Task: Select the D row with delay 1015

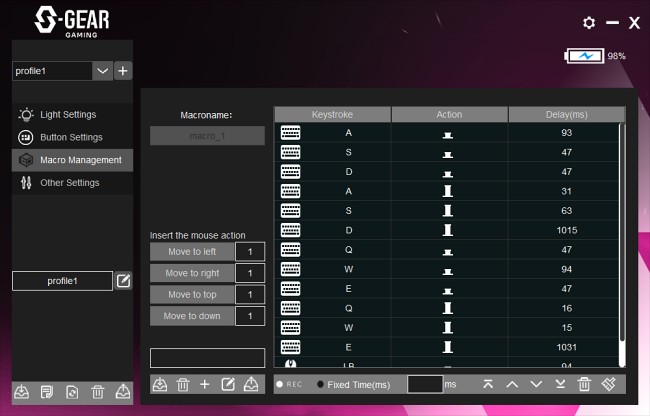Action: [447, 230]
